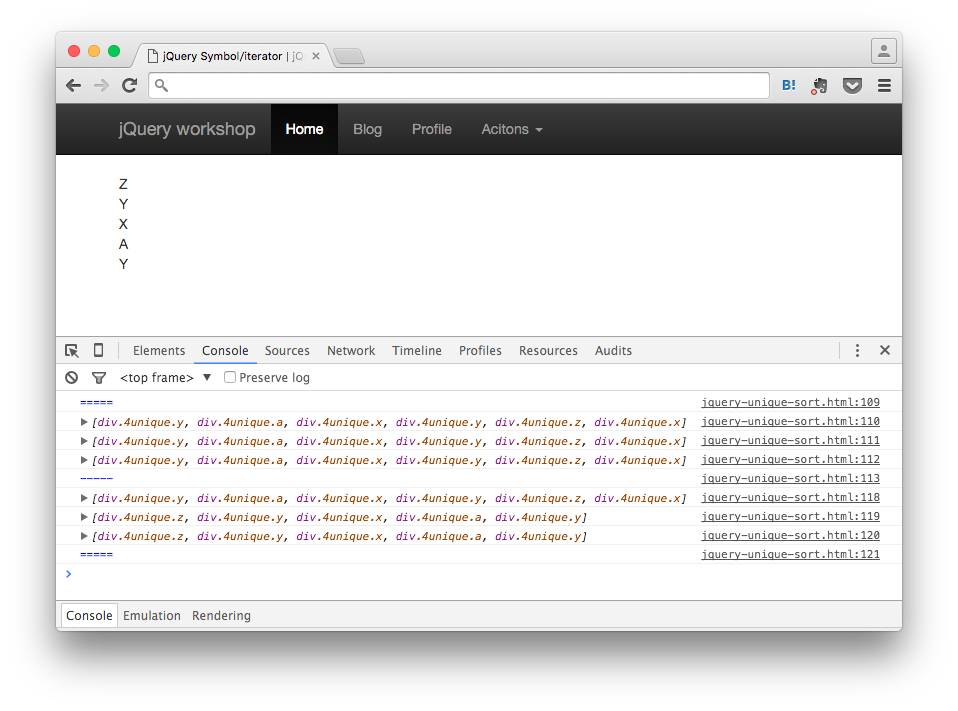The width and height of the screenshot is (958, 711).
Task: Reload the page via refresh icon
Action: point(129,85)
